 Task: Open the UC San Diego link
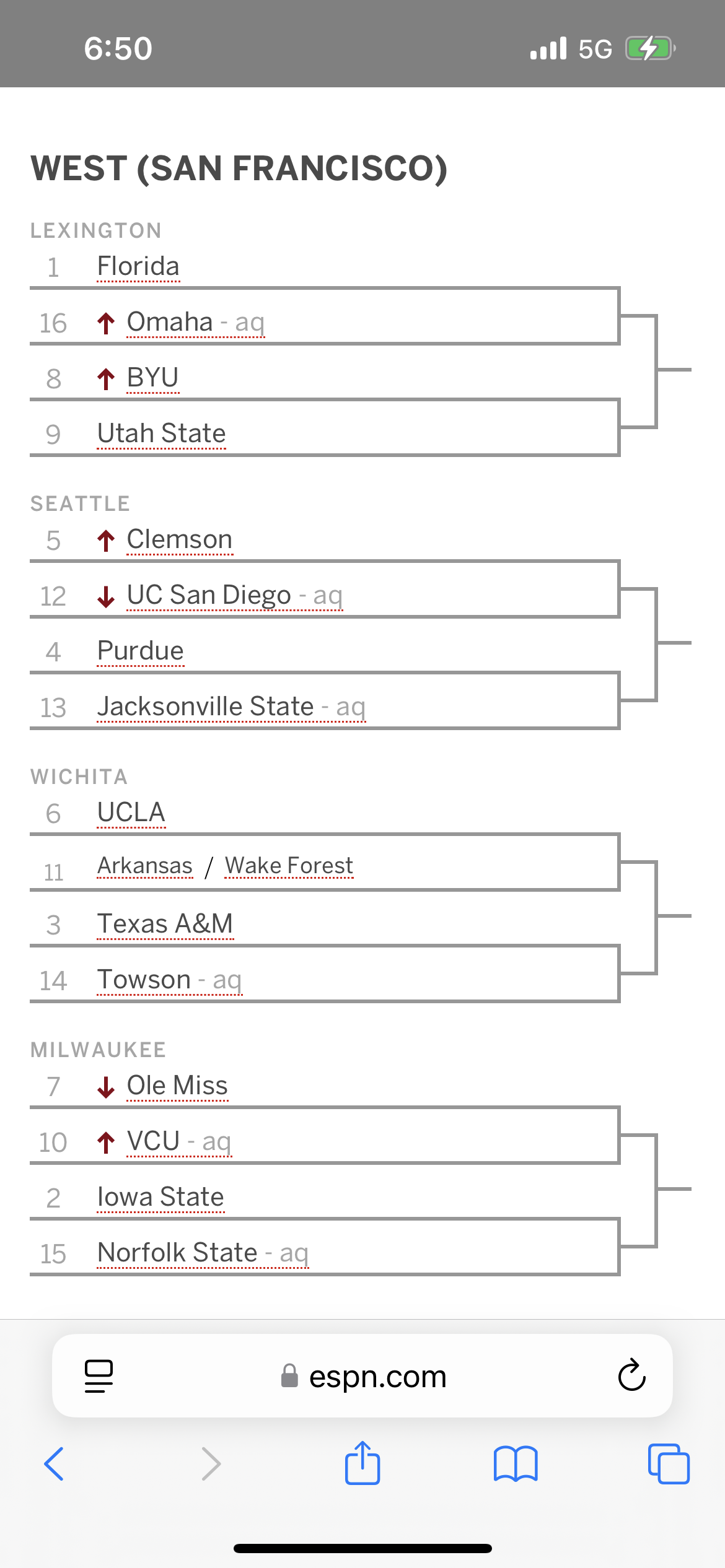click(209, 595)
